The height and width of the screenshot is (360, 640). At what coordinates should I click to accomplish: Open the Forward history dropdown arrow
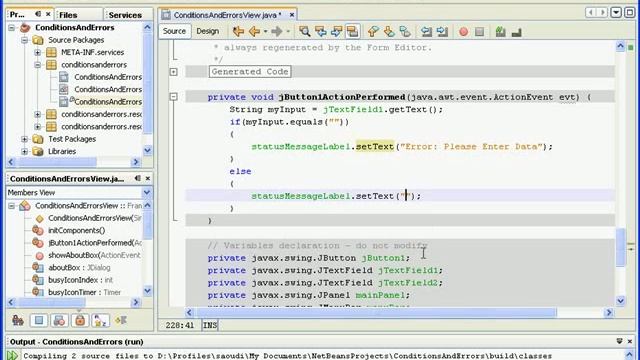pos(288,31)
